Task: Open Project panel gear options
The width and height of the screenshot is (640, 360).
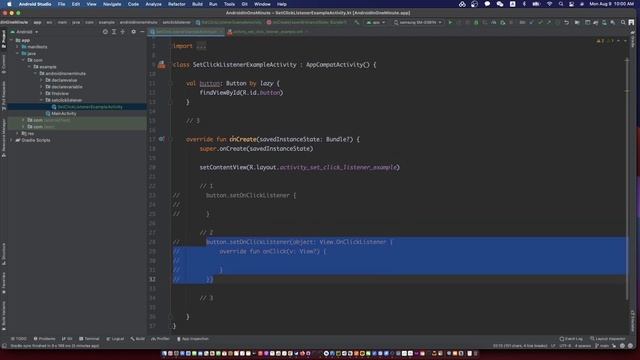Action: tap(133, 31)
